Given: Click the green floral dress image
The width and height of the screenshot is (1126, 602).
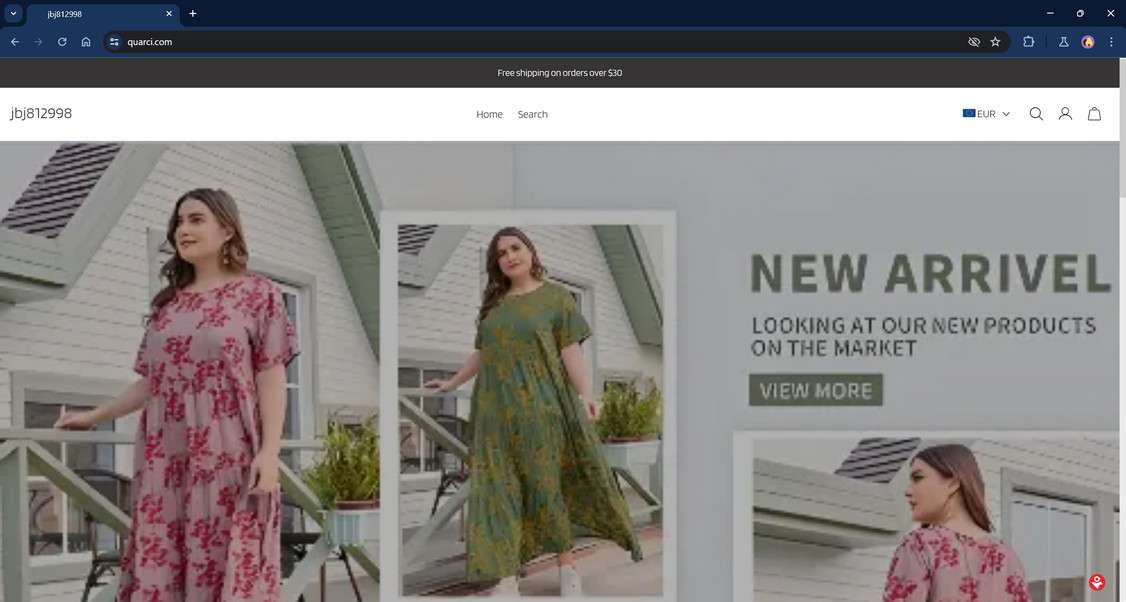Looking at the screenshot, I should pyautogui.click(x=529, y=409).
